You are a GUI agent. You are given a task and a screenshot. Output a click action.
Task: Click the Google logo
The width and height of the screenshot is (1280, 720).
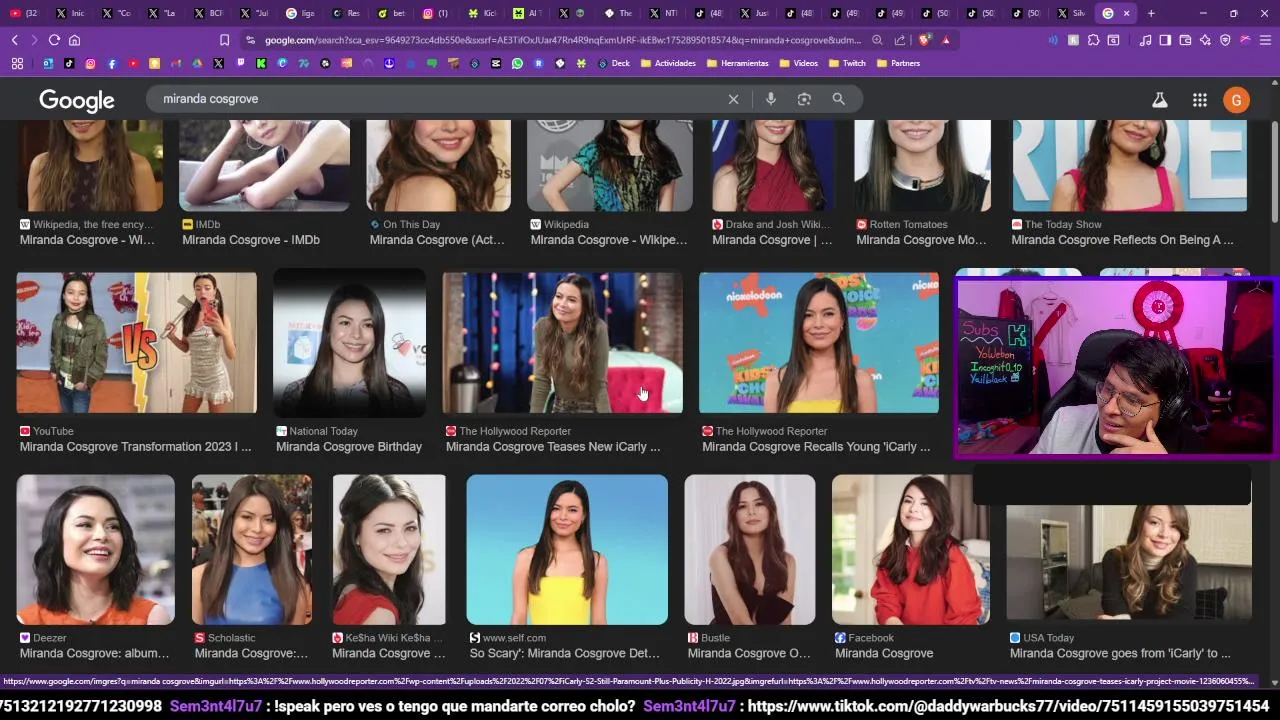click(x=77, y=100)
